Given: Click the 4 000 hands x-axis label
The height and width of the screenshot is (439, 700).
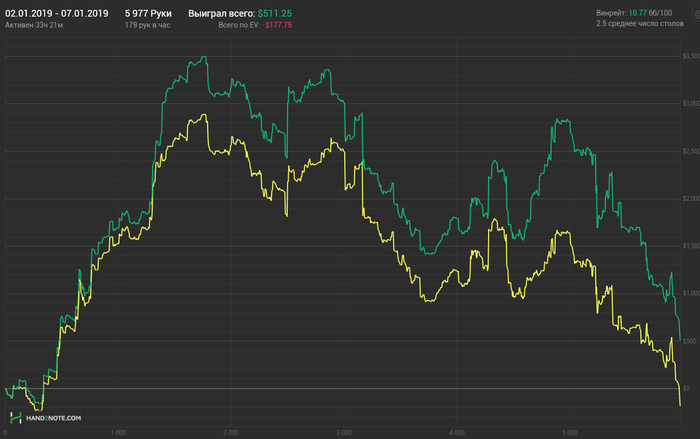Looking at the screenshot, I should 457,432.
